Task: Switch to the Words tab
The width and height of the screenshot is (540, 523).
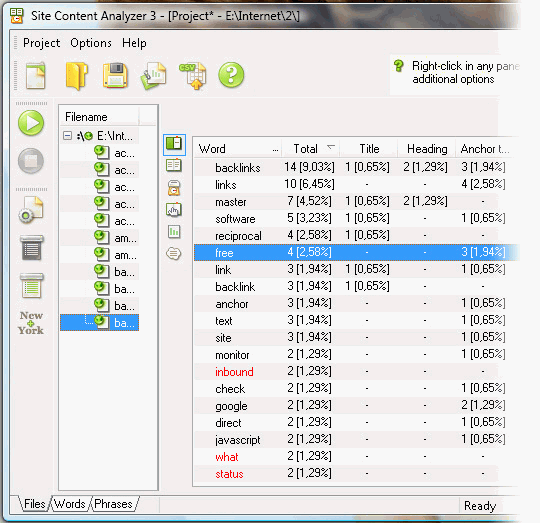Action: (70, 504)
